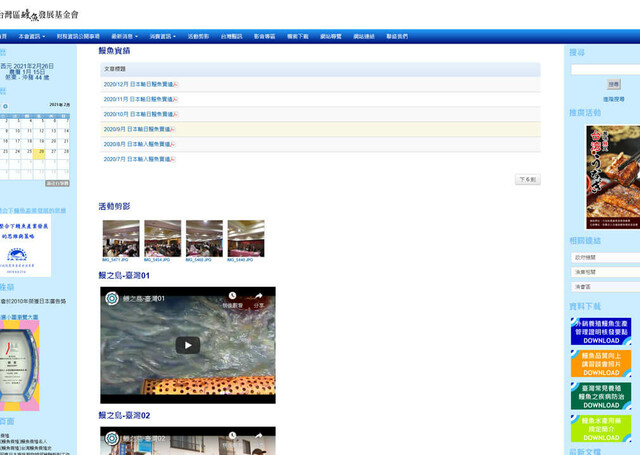The width and height of the screenshot is (640, 455).
Task: Open the 政府機關 related-links dropdown
Action: click(x=605, y=257)
